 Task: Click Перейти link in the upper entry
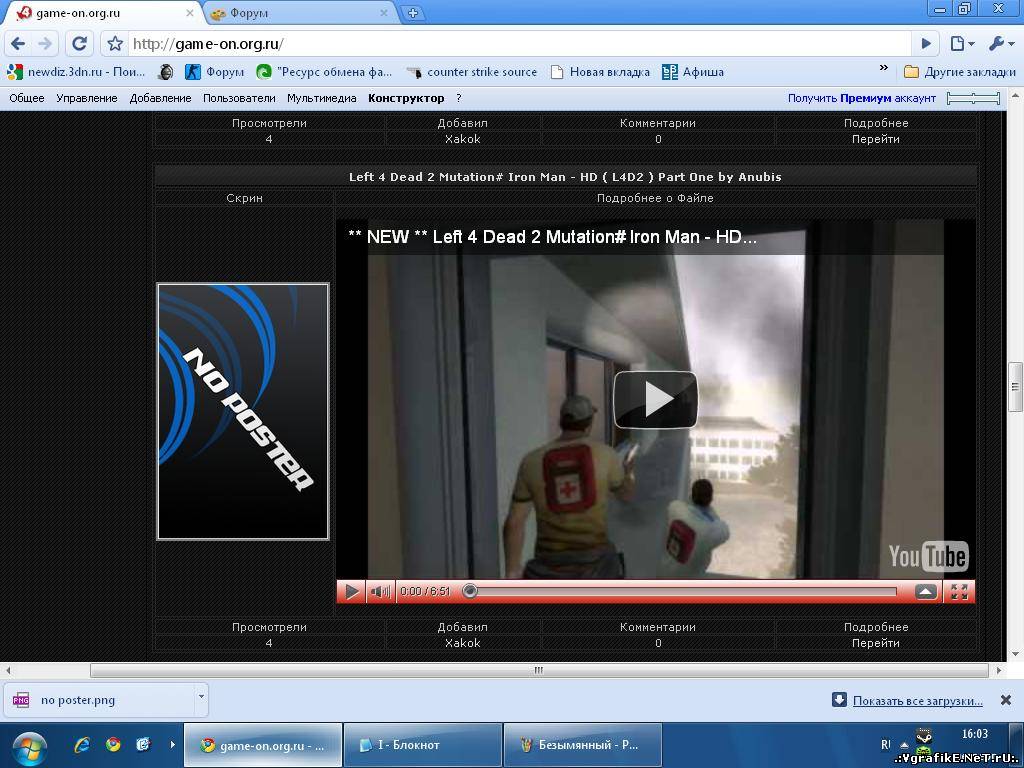coord(875,139)
